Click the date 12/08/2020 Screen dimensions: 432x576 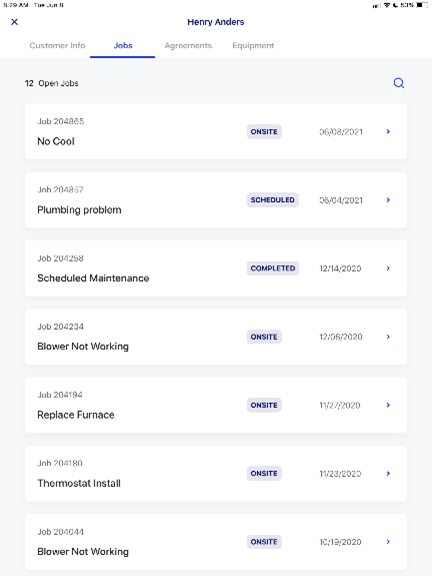point(341,337)
